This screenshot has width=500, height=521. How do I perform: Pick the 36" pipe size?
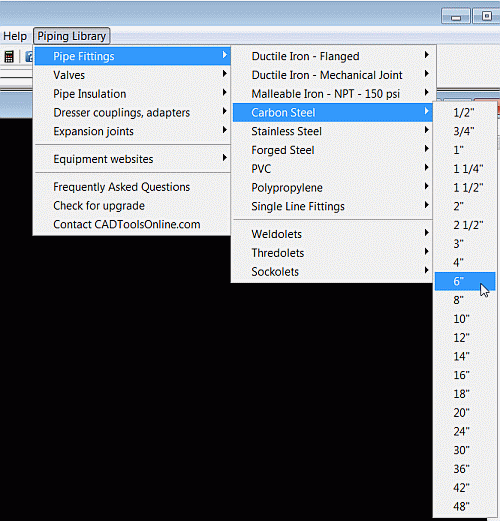click(465, 469)
